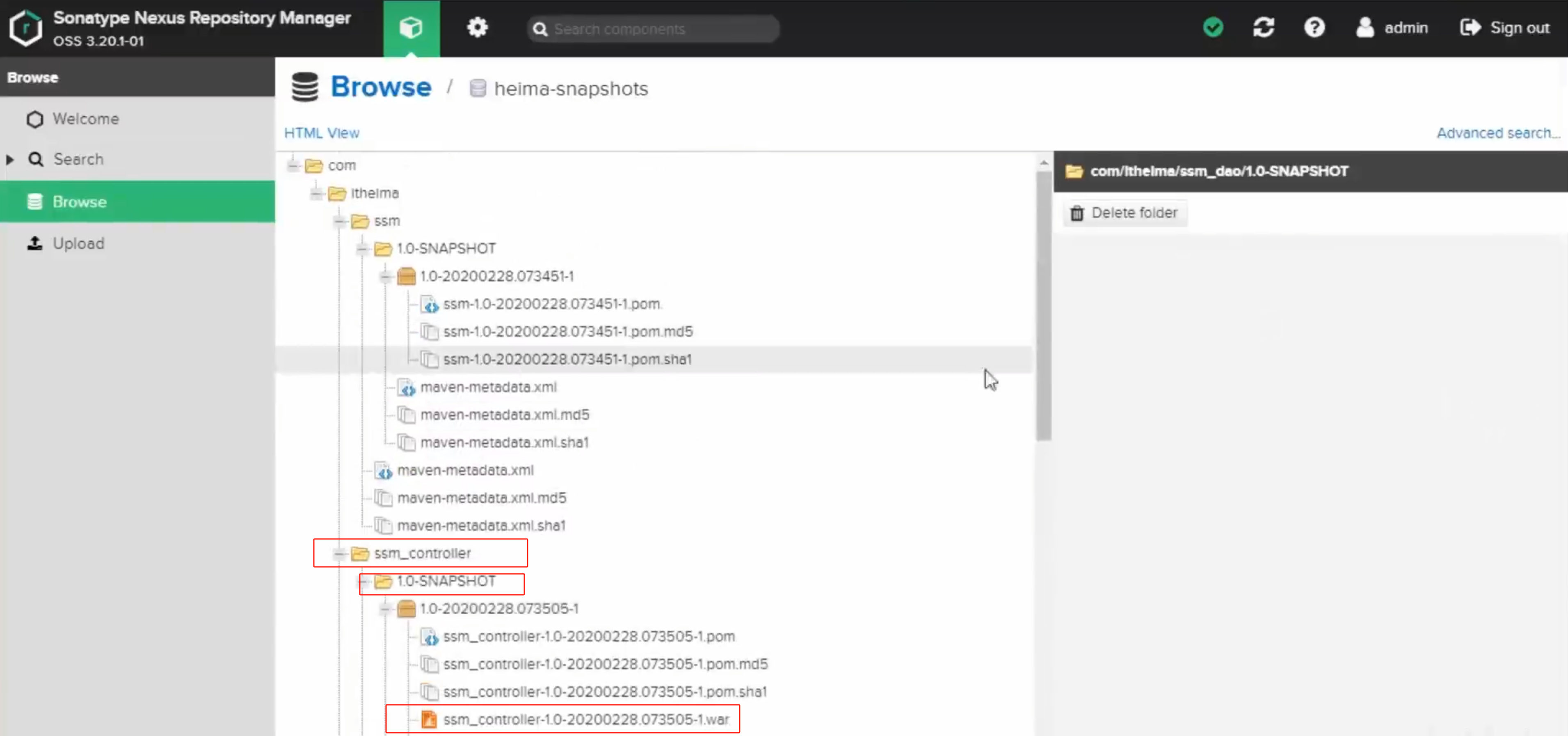Collapse the ssm_controller tree node

coord(340,553)
